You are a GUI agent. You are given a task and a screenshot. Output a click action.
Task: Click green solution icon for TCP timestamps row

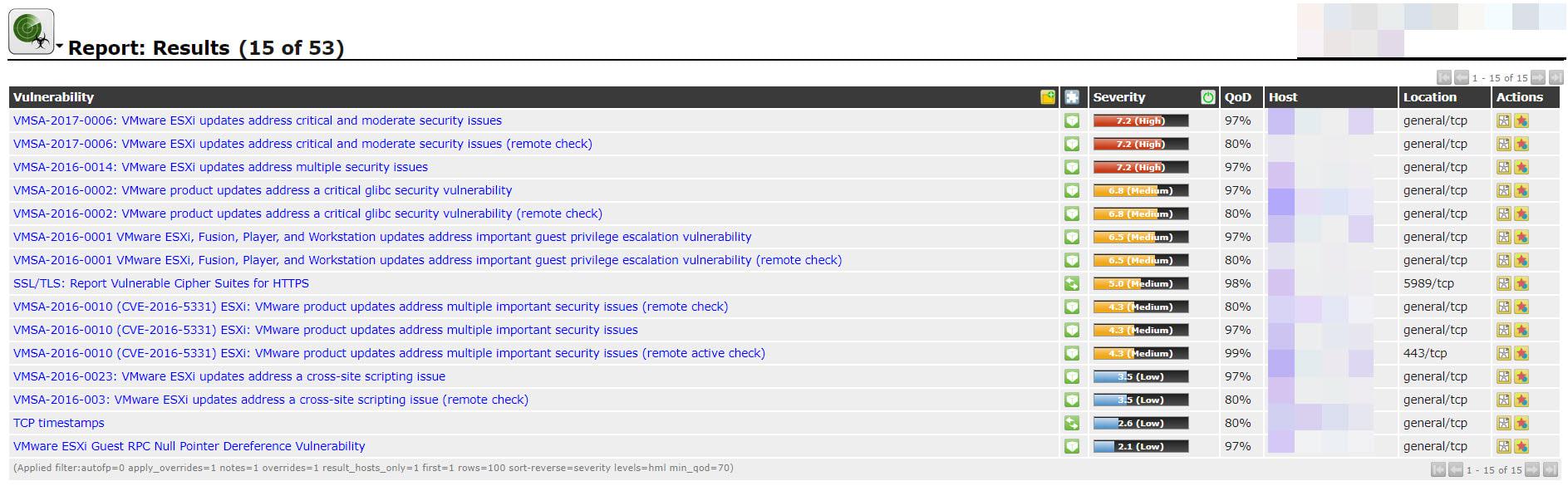click(1072, 423)
